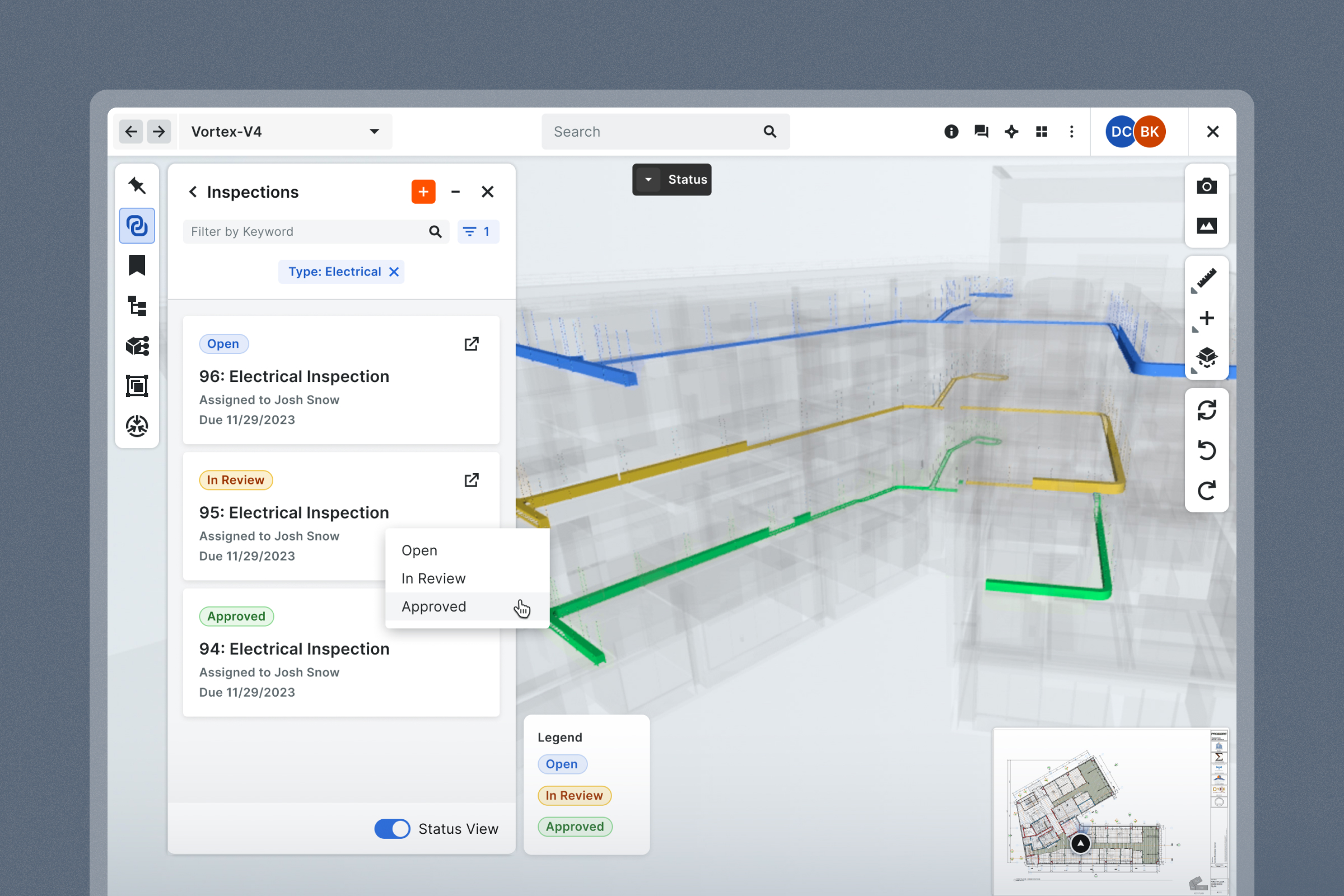Viewport: 1344px width, 896px height.
Task: Remove the Type: Electrical filter chip
Action: pyautogui.click(x=394, y=272)
